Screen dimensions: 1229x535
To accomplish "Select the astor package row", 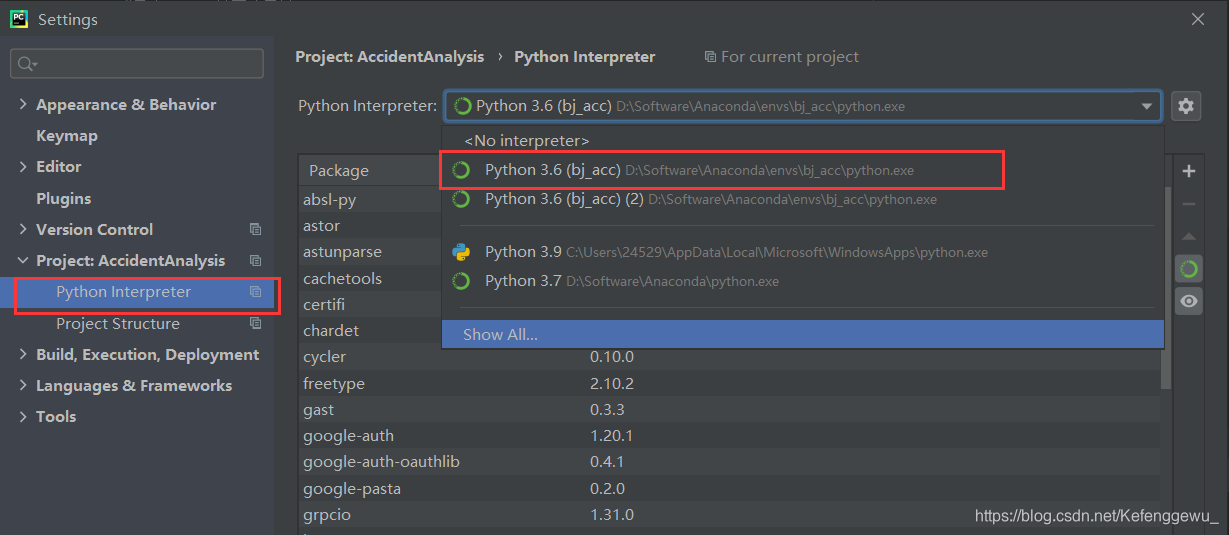I will 370,226.
